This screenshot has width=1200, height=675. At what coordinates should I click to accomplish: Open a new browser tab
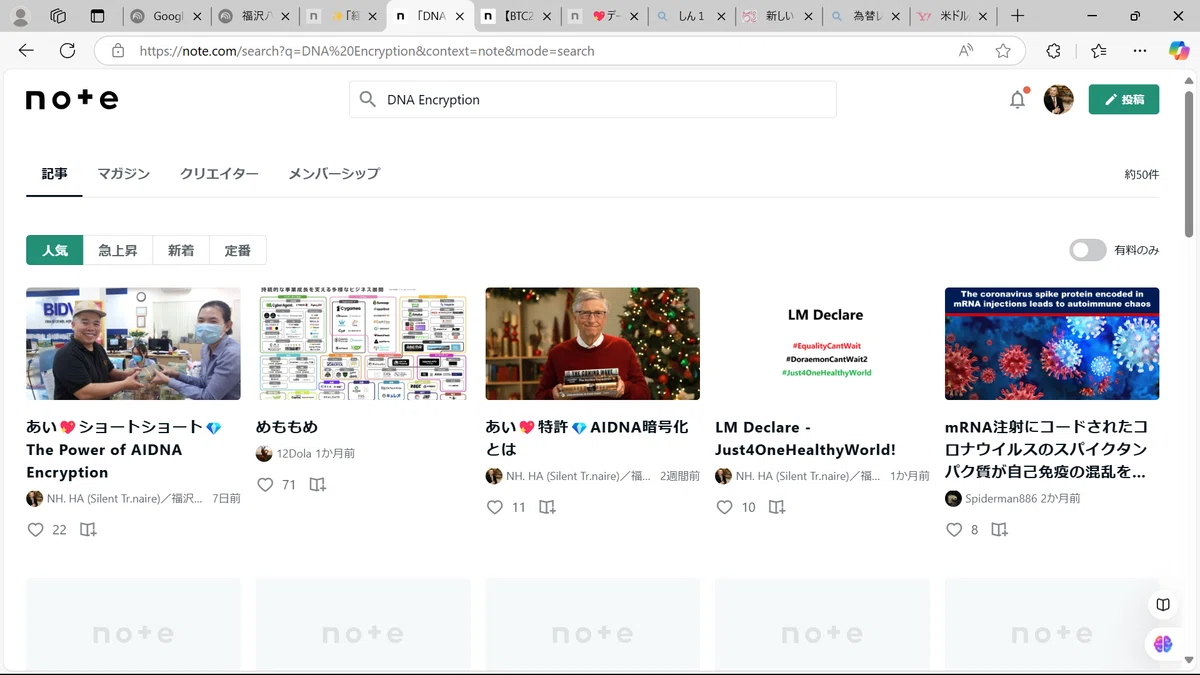(x=1017, y=16)
